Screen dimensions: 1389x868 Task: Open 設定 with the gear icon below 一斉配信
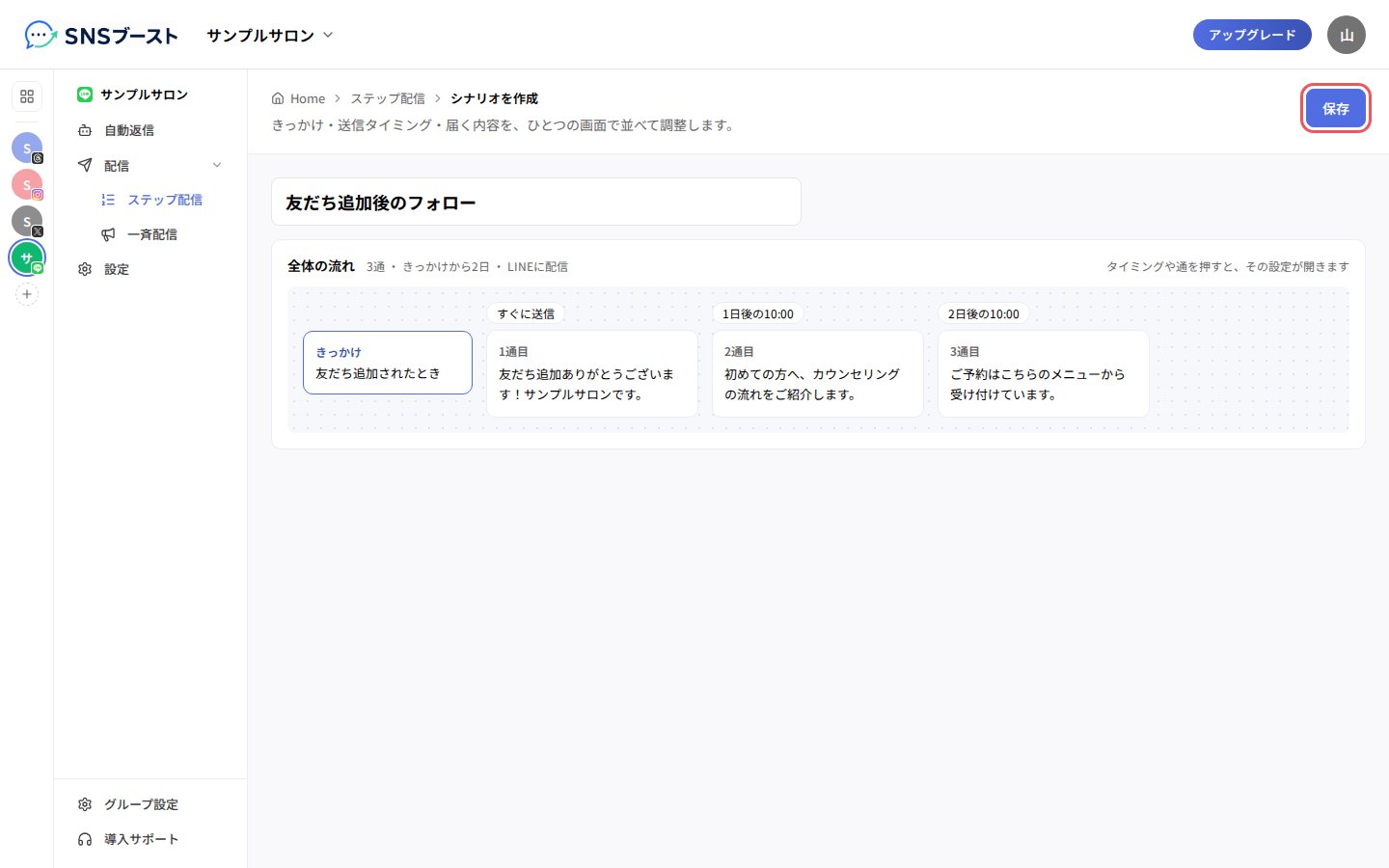coord(150,269)
